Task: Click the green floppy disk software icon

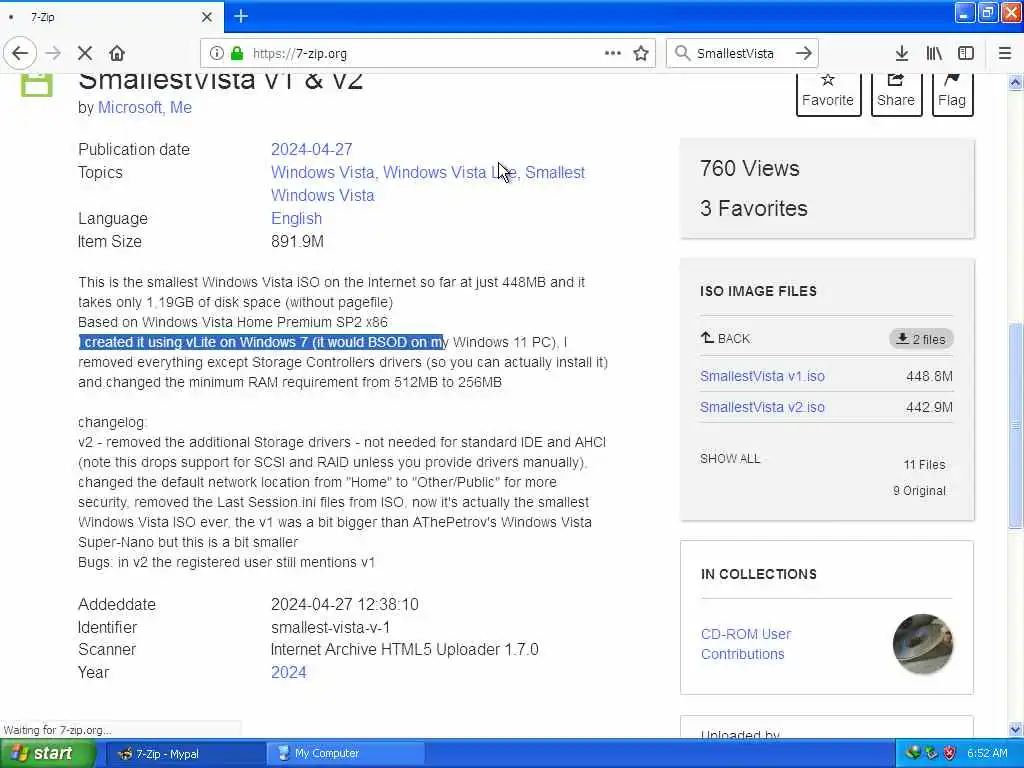Action: [37, 85]
